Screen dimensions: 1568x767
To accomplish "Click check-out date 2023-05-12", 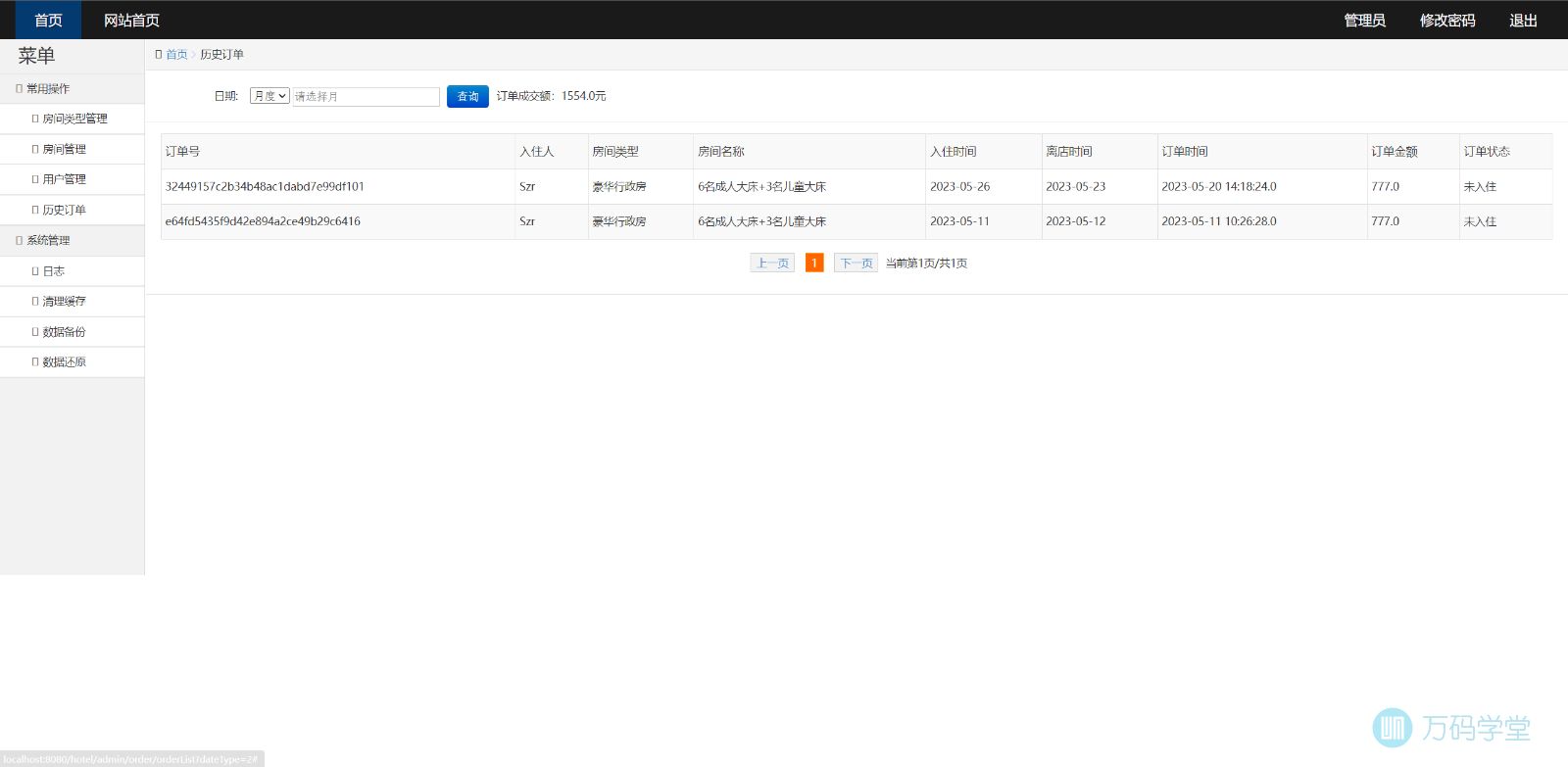I will tap(1075, 221).
